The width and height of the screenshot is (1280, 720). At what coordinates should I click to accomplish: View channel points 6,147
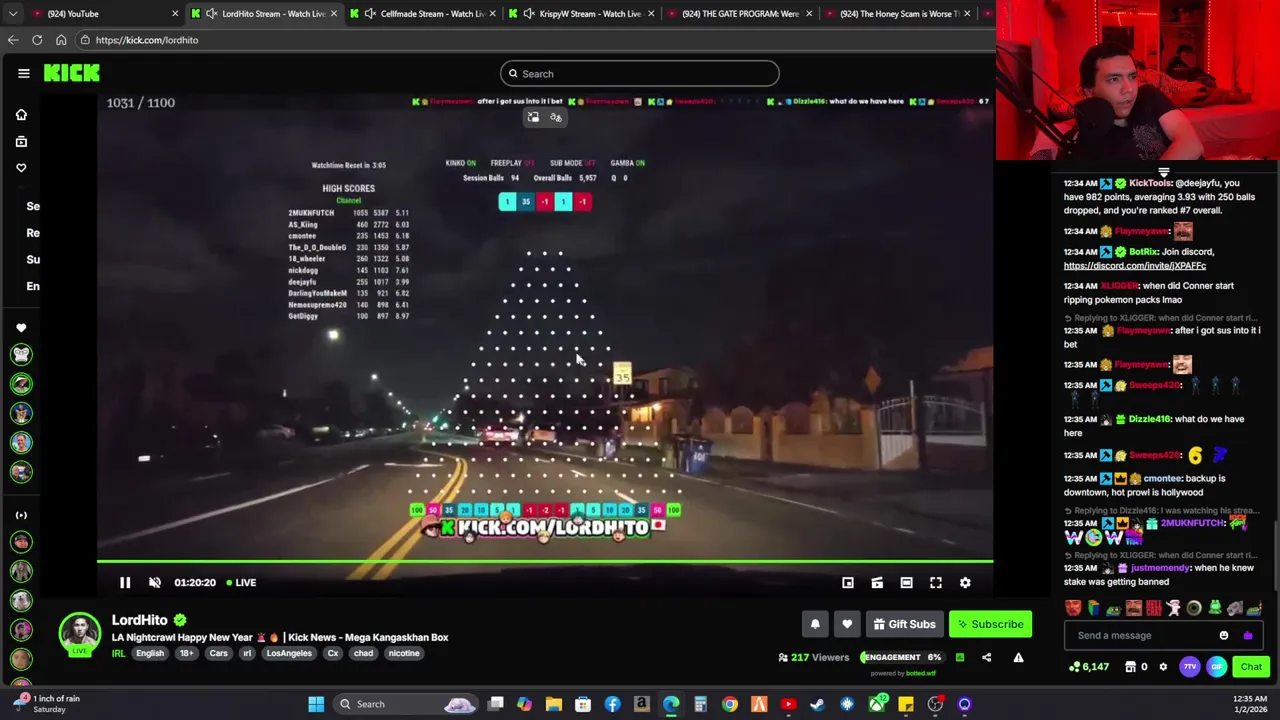click(1088, 667)
